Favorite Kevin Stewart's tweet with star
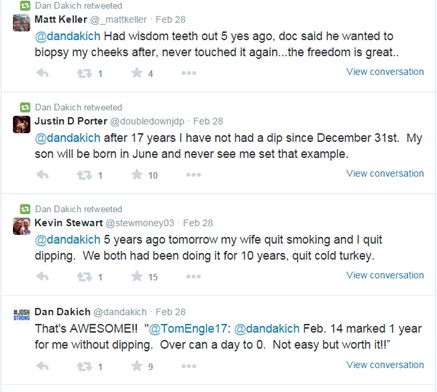437x392 pixels. pos(137,276)
